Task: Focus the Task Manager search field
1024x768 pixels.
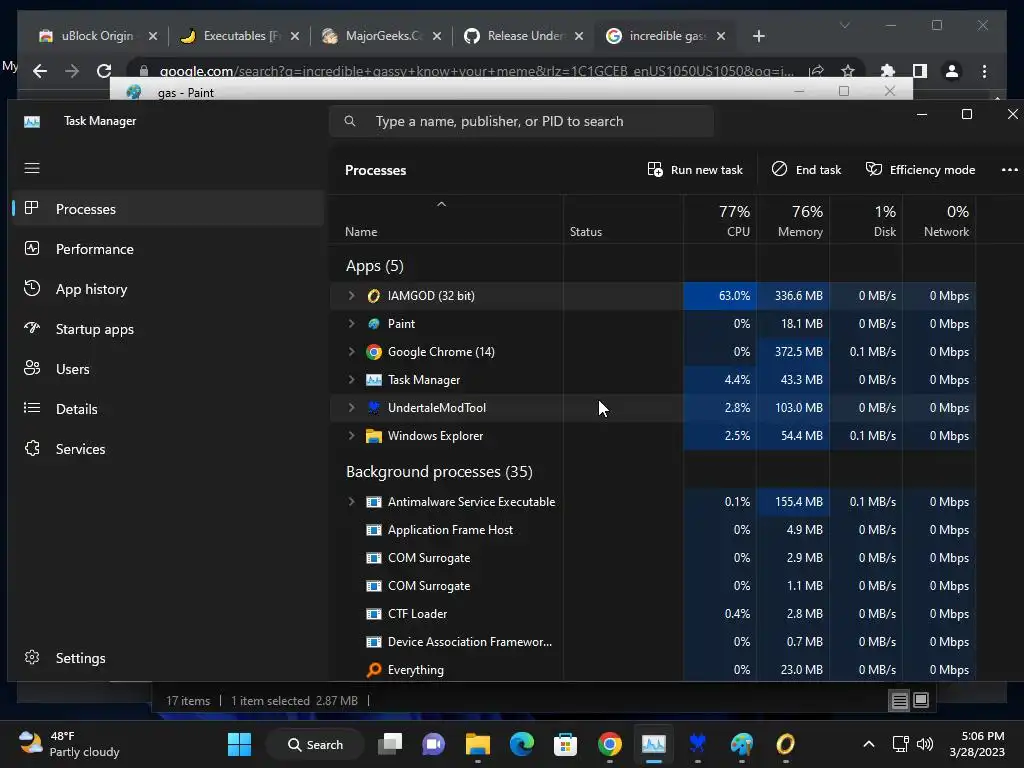Action: tap(521, 121)
